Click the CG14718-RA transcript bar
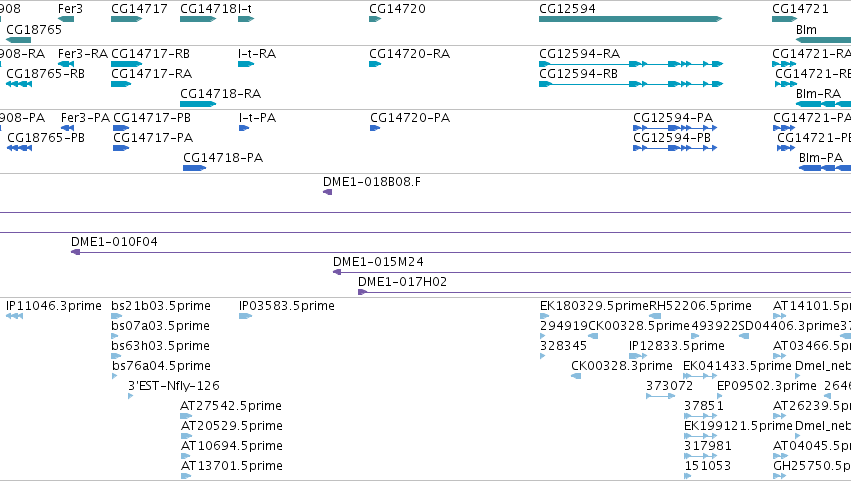 (x=198, y=104)
